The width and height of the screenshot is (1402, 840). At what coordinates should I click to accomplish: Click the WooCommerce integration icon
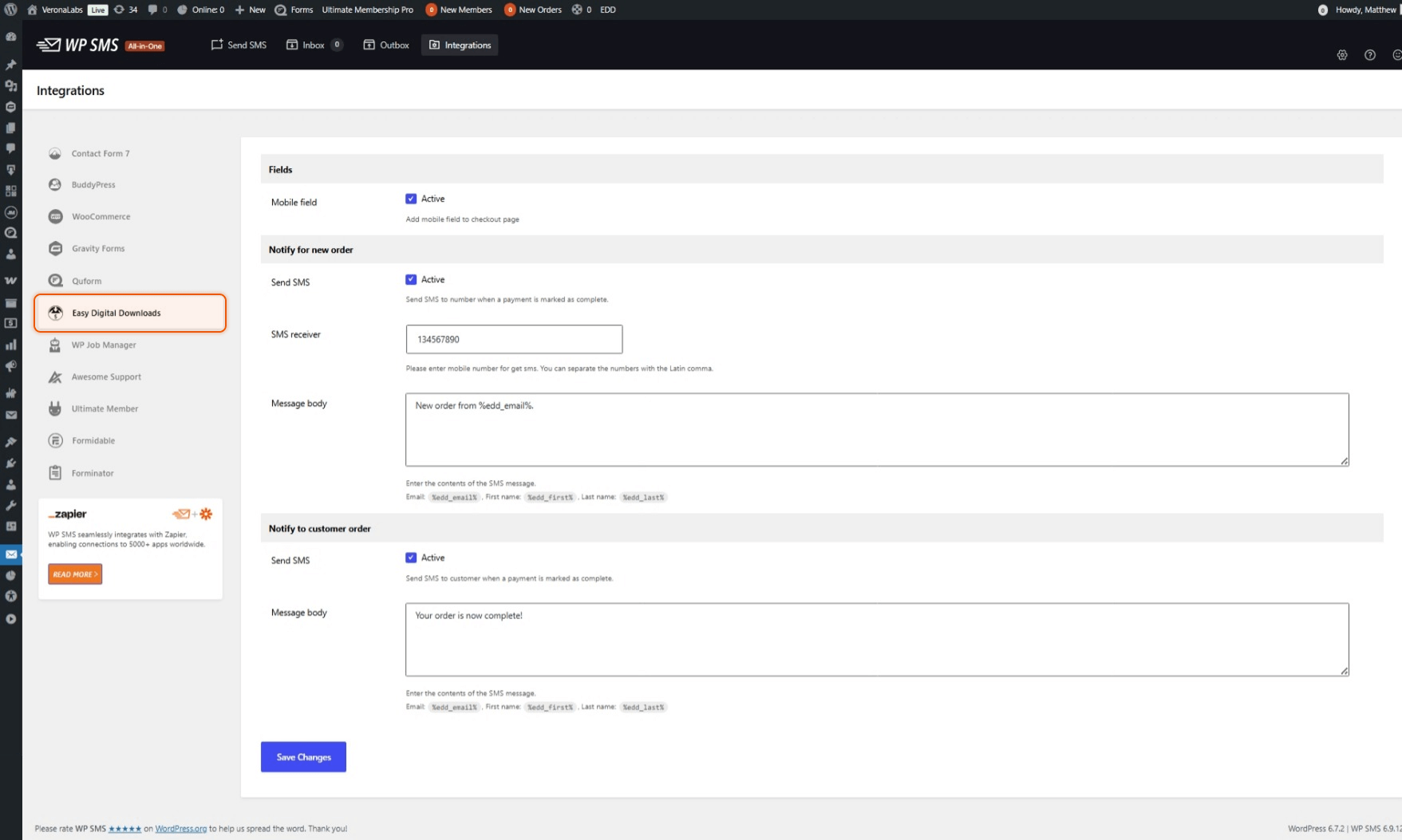55,216
